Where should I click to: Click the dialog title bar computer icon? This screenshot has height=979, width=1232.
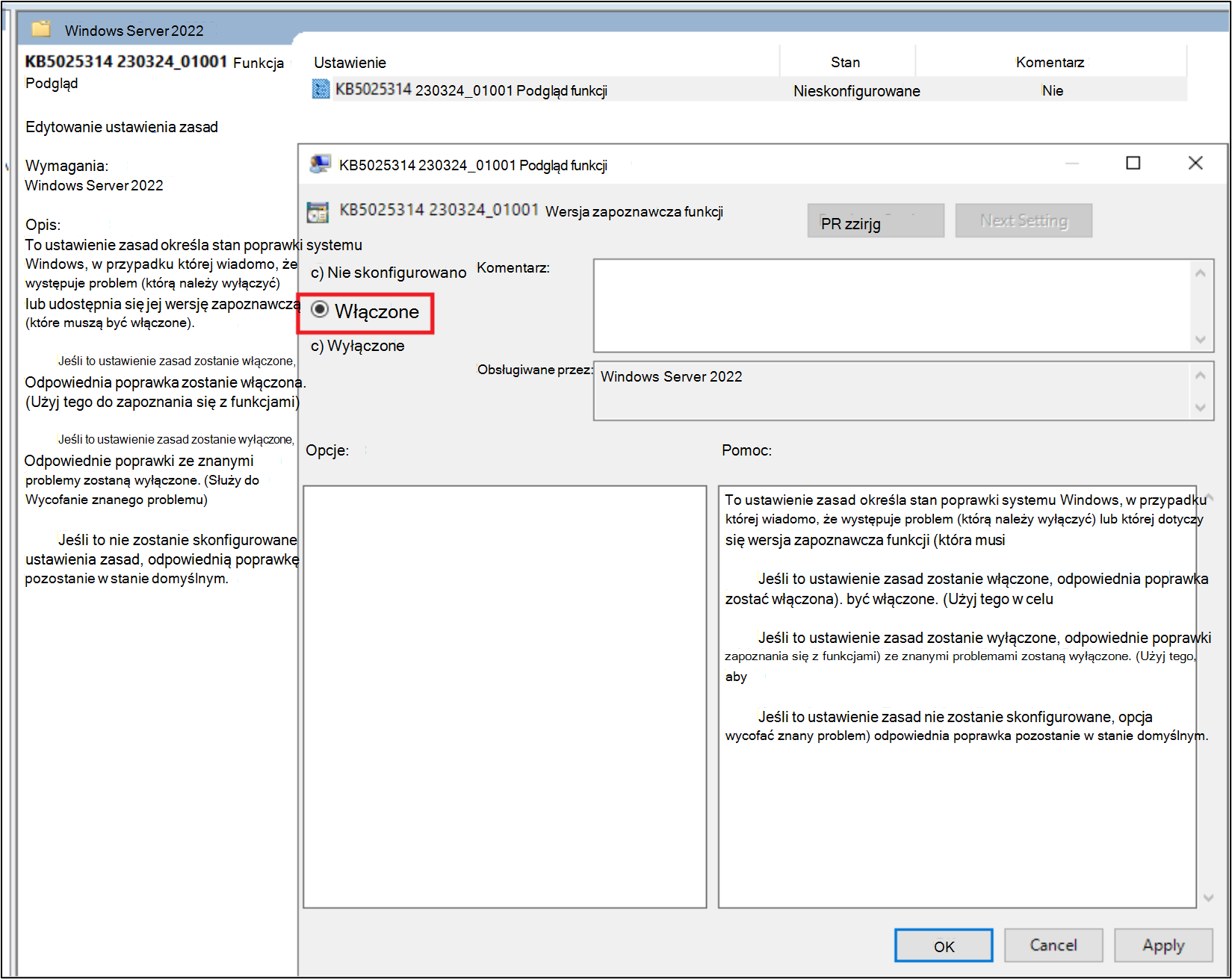click(321, 164)
